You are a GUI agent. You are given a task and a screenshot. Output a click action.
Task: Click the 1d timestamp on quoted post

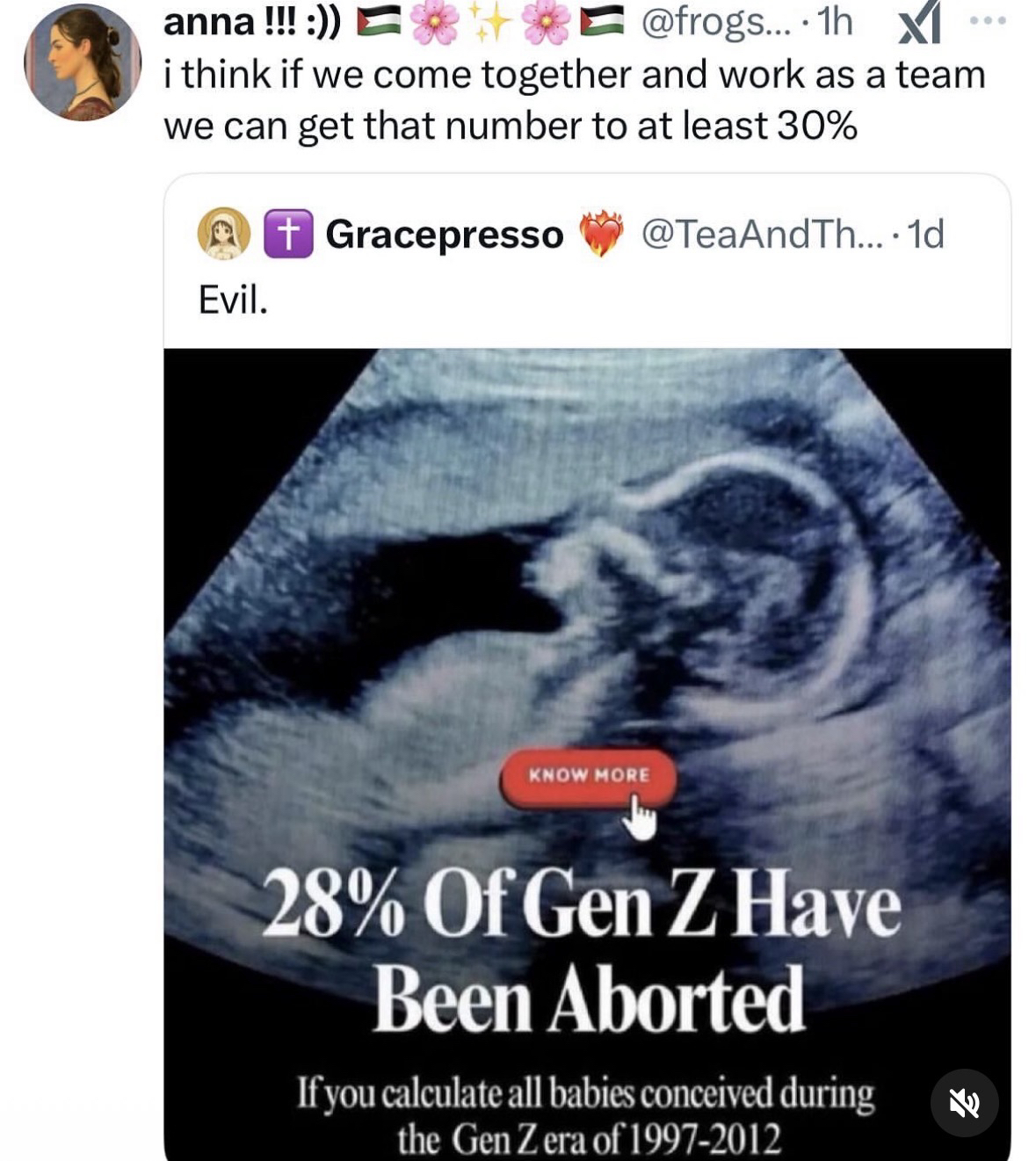coord(925,234)
